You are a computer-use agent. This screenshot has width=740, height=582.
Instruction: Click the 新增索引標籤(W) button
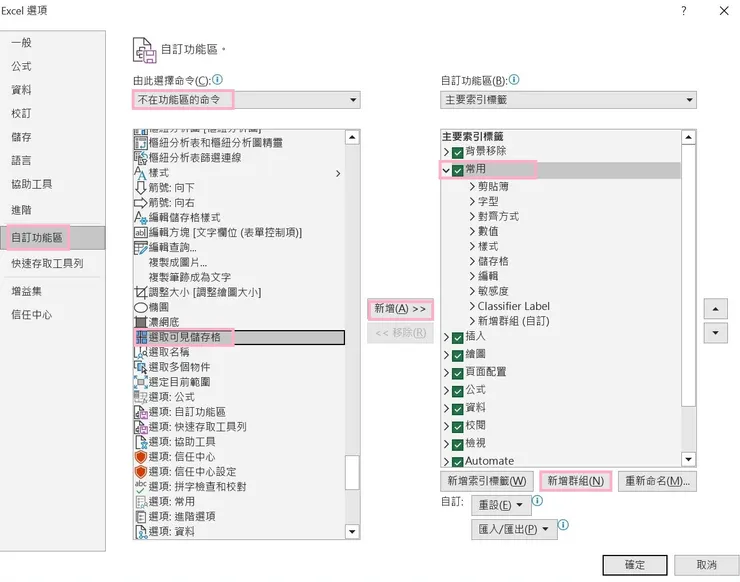487,481
